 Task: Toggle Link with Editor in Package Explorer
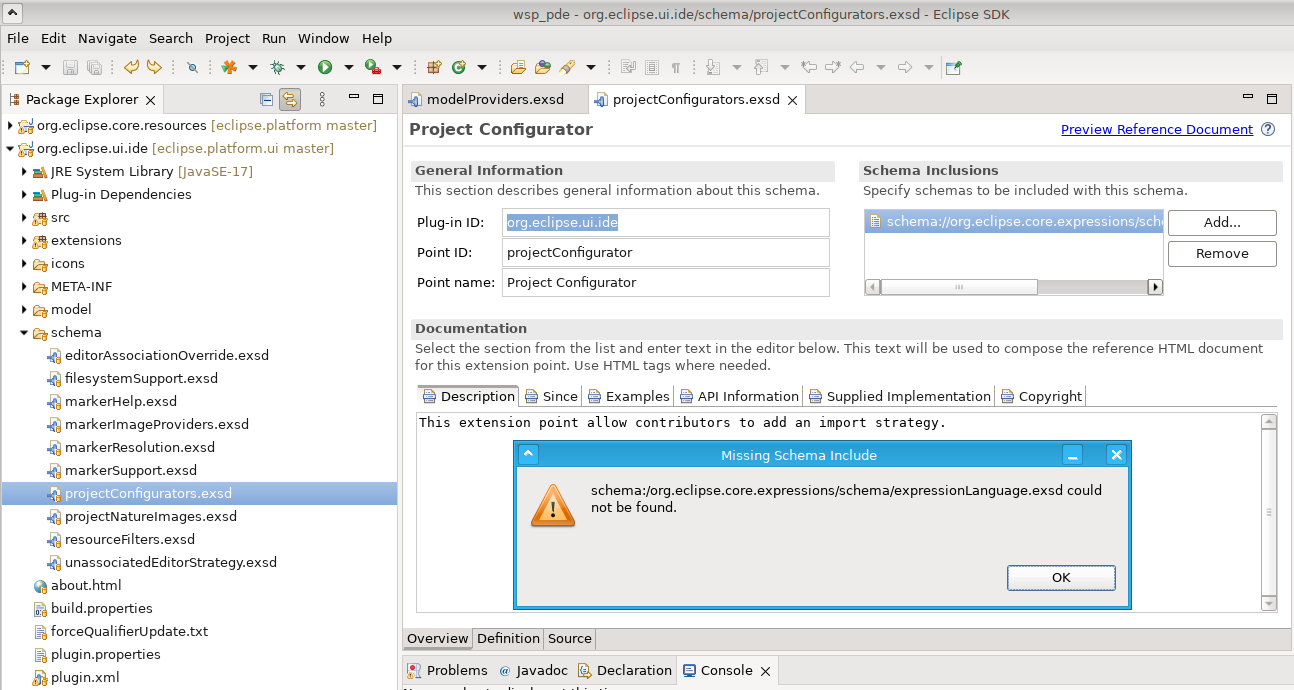(x=289, y=99)
